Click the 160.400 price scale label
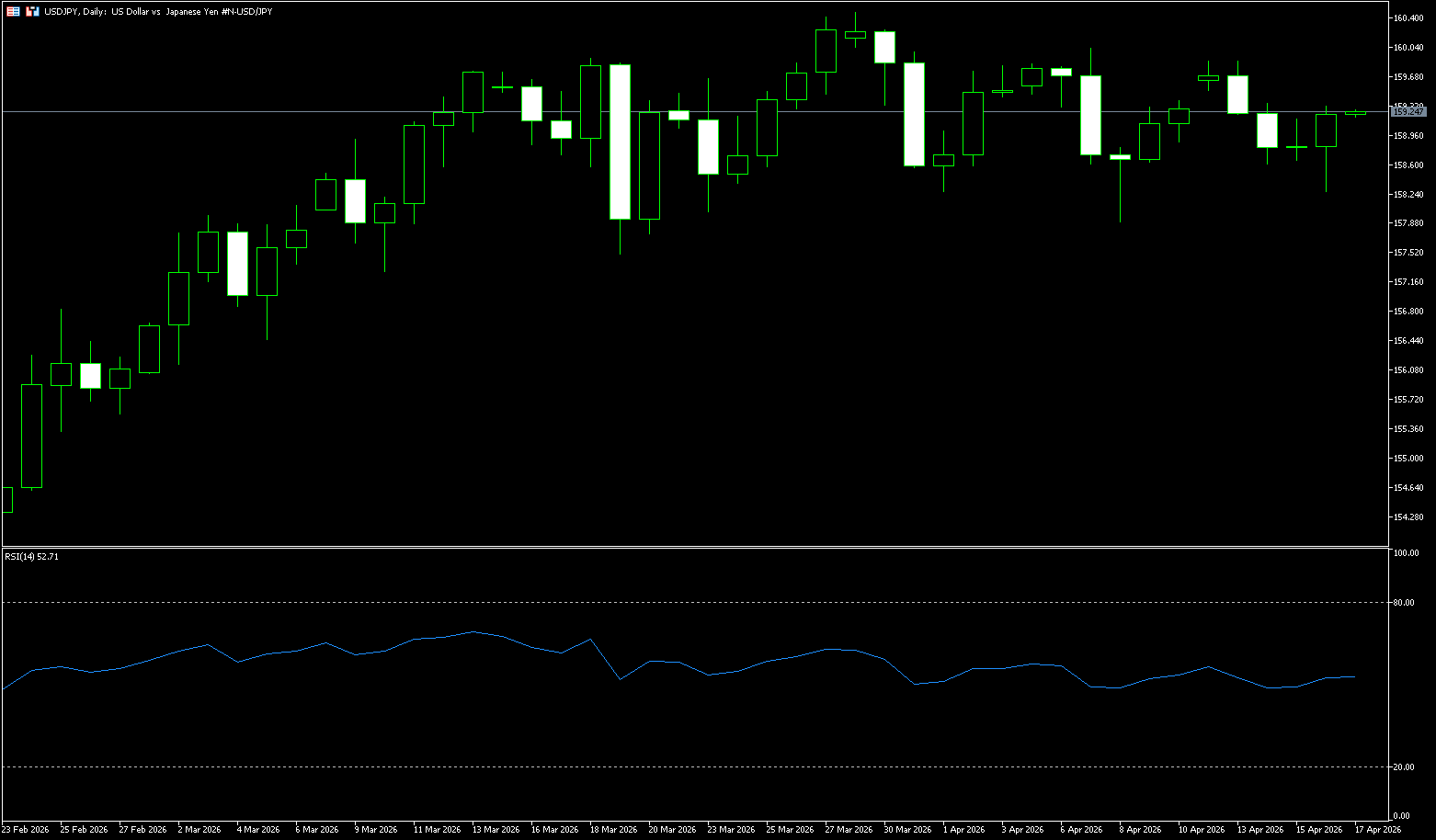 pyautogui.click(x=1408, y=18)
